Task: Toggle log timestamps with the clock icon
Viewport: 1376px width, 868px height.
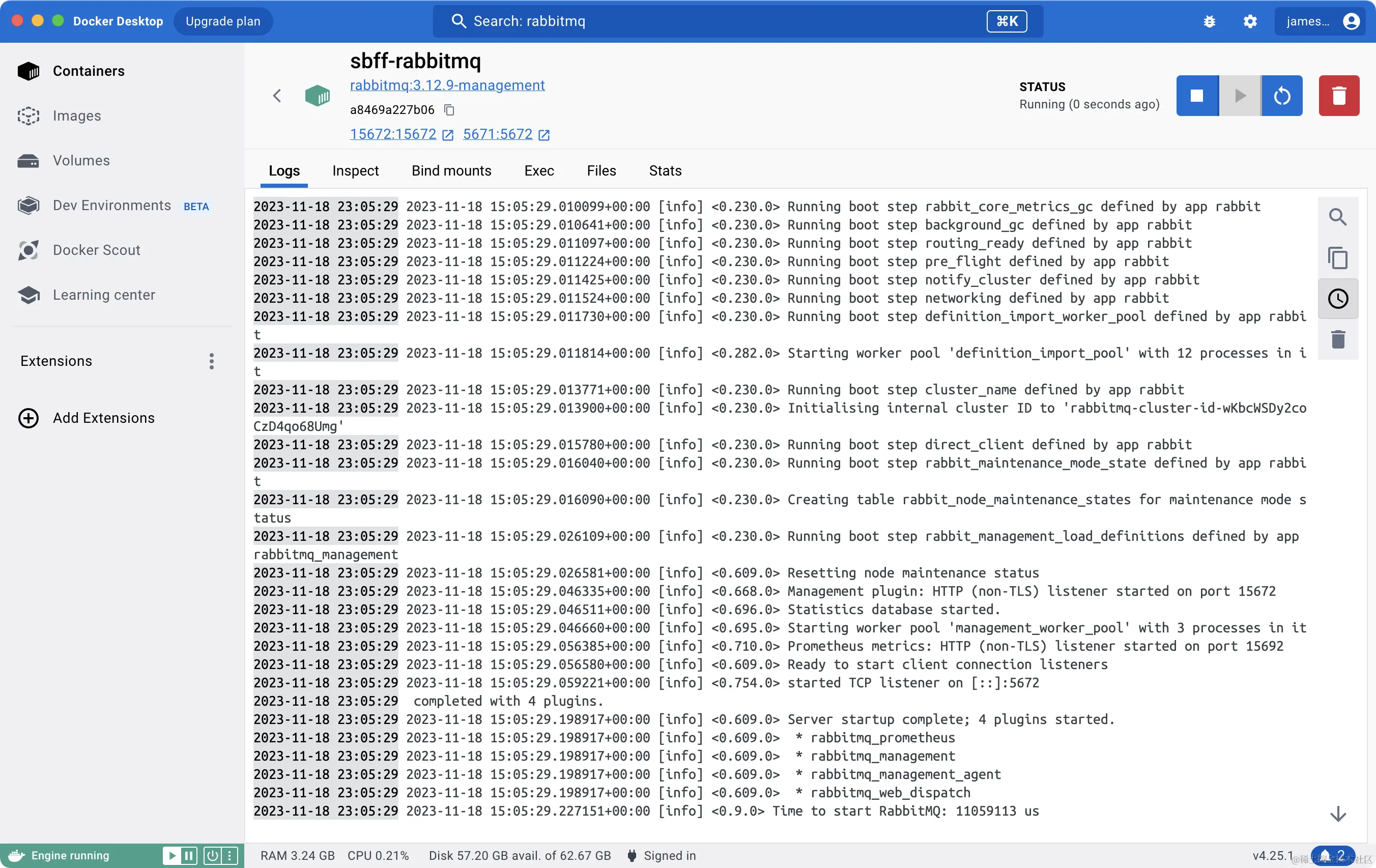Action: click(x=1338, y=298)
